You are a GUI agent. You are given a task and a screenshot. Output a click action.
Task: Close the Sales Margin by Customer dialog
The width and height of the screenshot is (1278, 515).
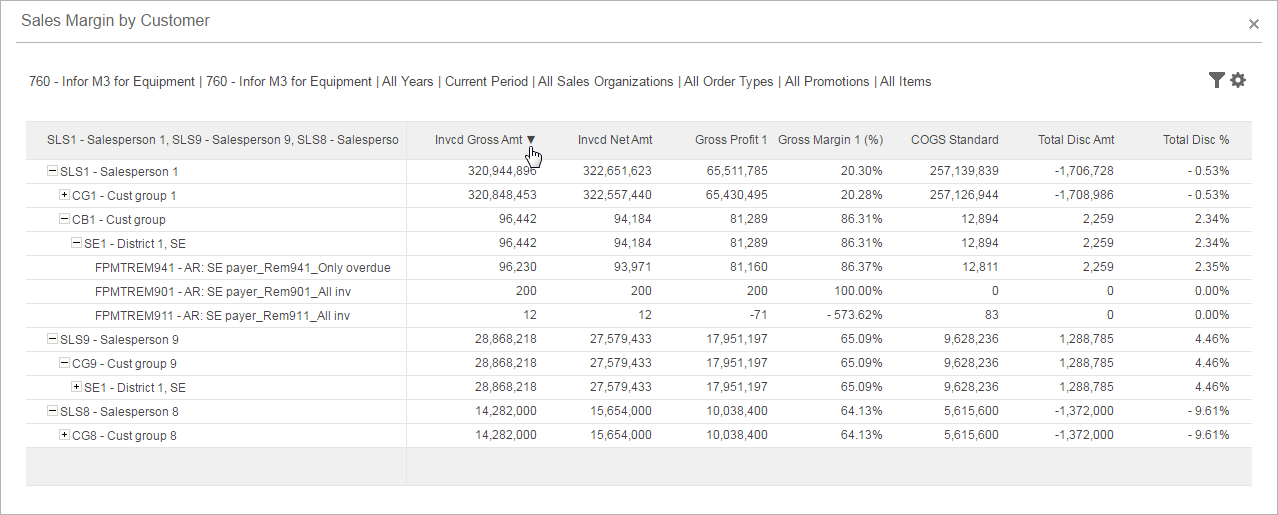1253,24
